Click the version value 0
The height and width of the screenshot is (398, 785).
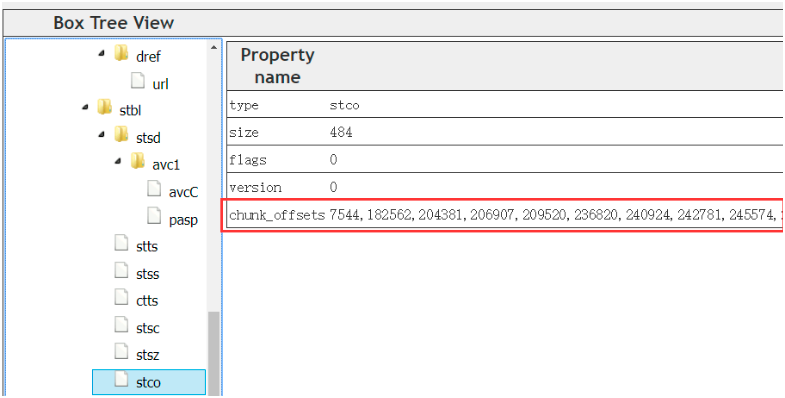[x=333, y=188]
